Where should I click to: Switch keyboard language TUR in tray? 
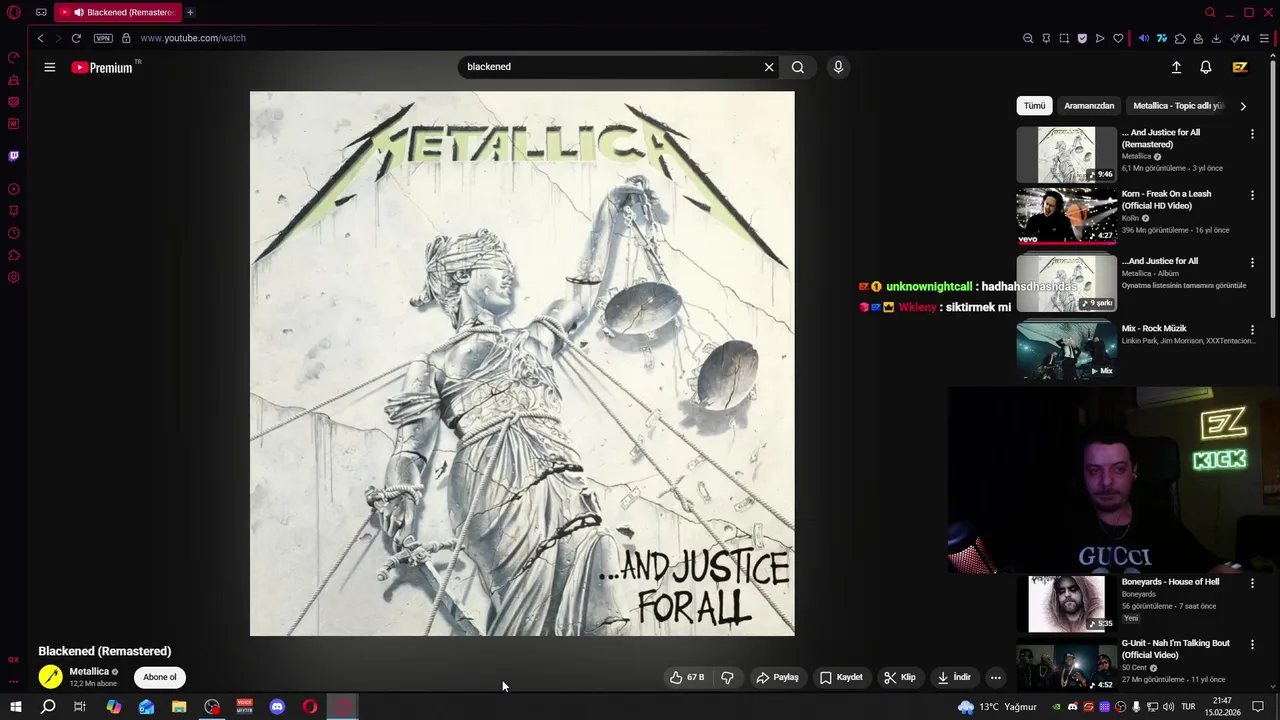(1189, 707)
